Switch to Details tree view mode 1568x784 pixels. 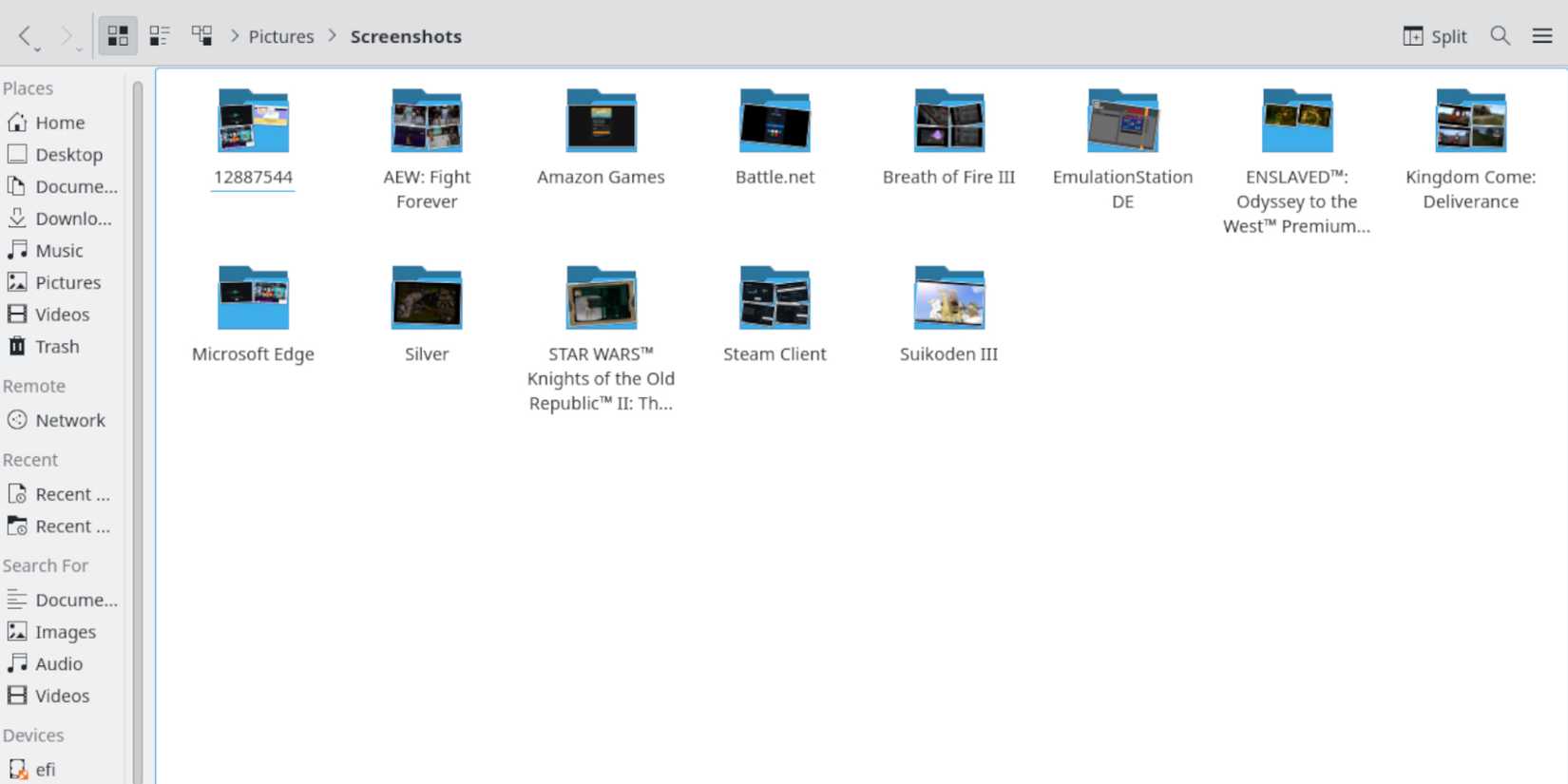pyautogui.click(x=201, y=36)
